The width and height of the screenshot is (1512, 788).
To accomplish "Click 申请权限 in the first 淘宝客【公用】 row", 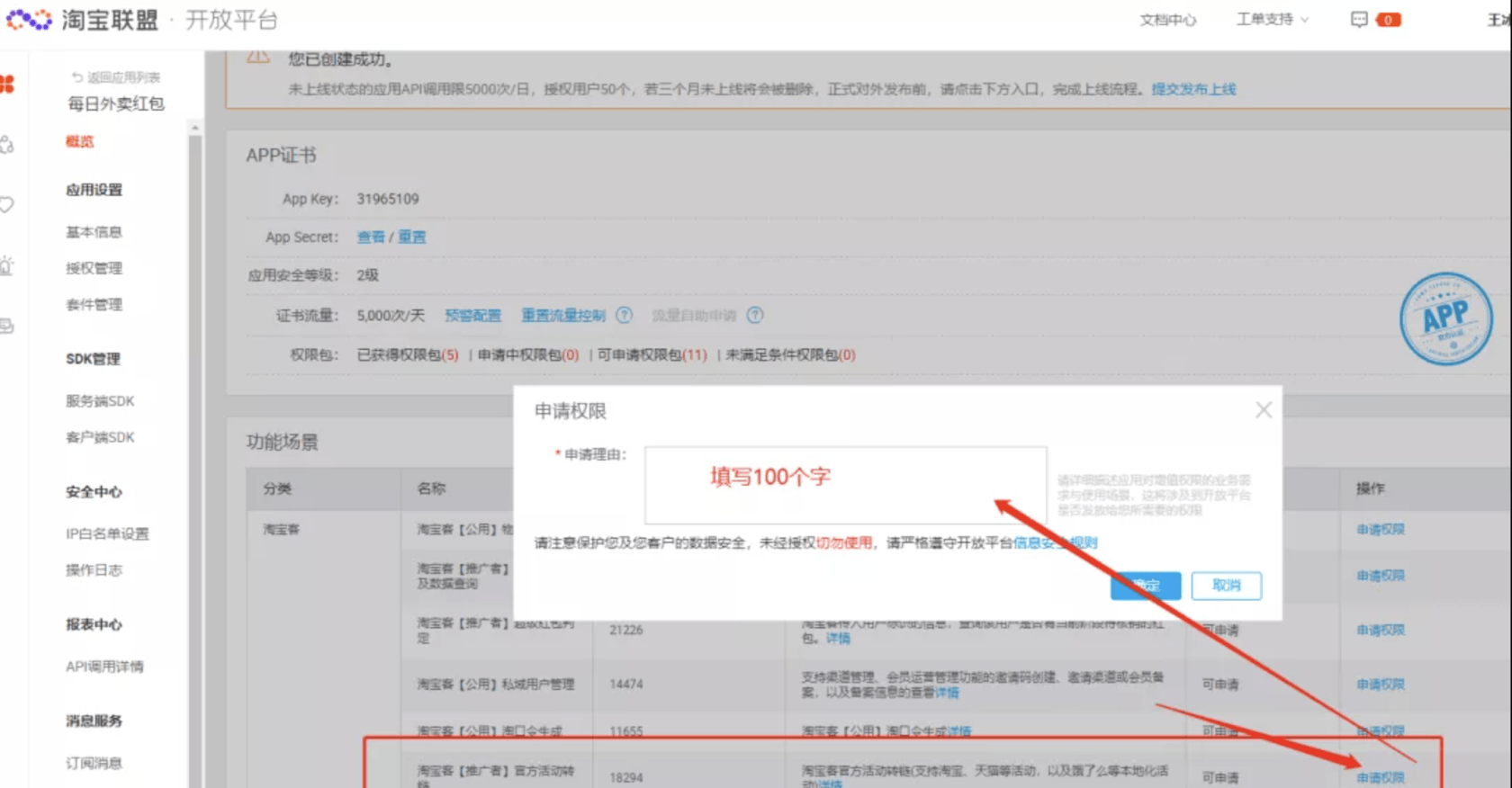I will click(1381, 529).
